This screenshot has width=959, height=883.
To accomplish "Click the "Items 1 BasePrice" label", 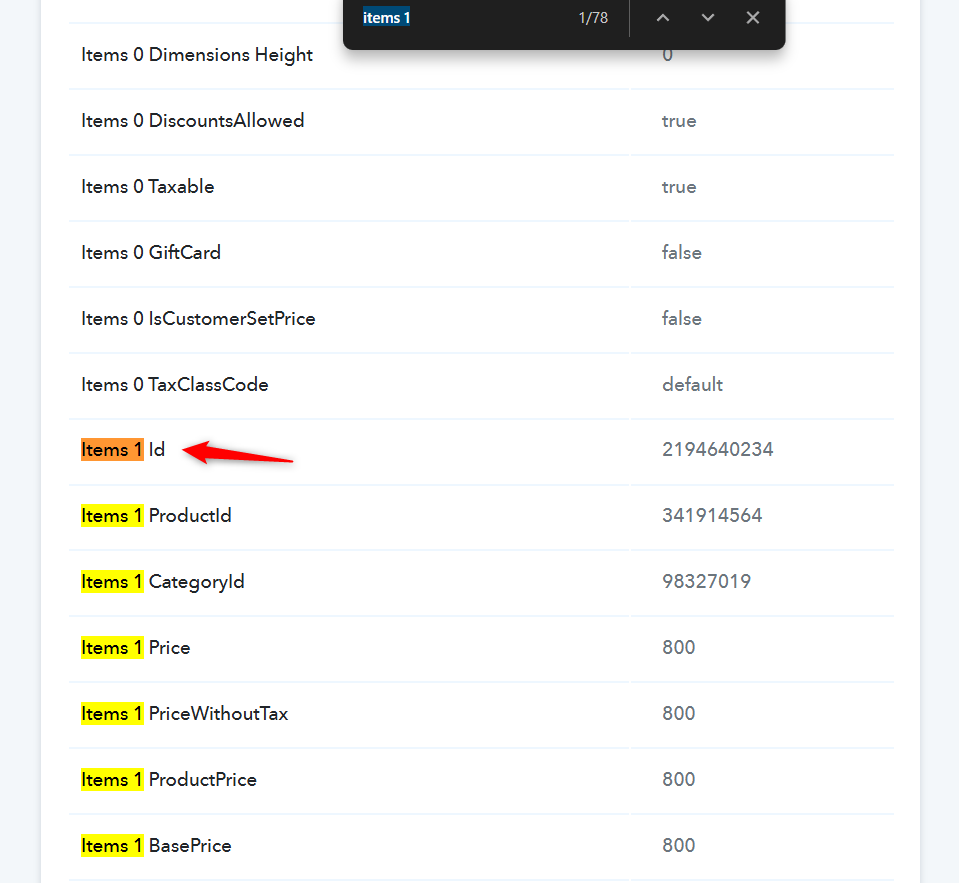I will coord(156,846).
